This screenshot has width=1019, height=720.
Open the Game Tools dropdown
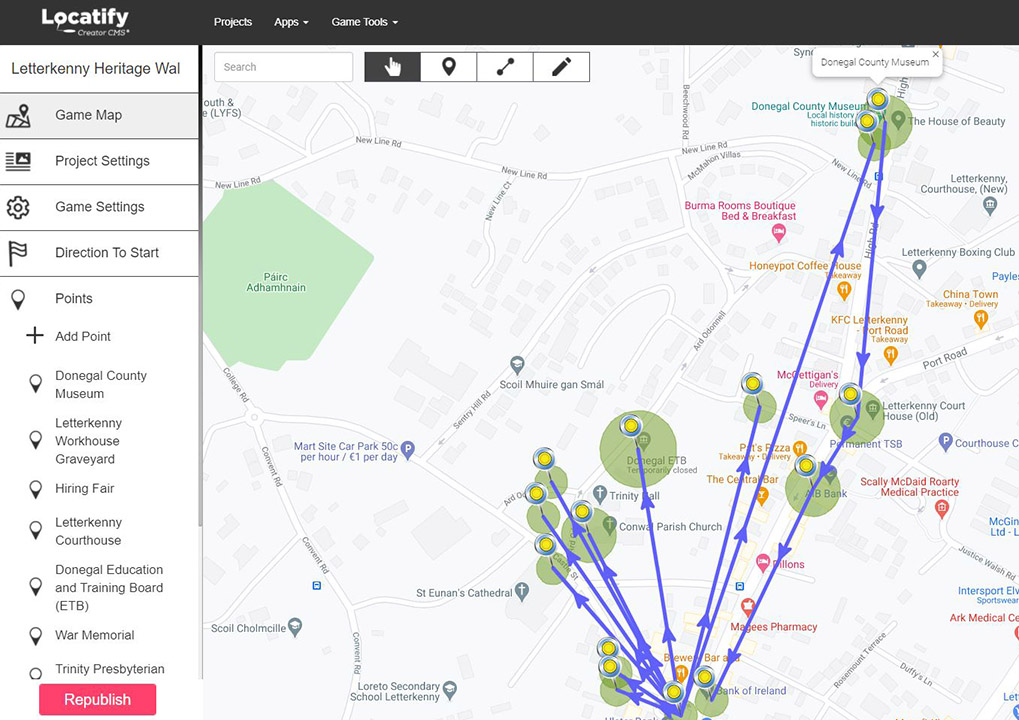(365, 22)
